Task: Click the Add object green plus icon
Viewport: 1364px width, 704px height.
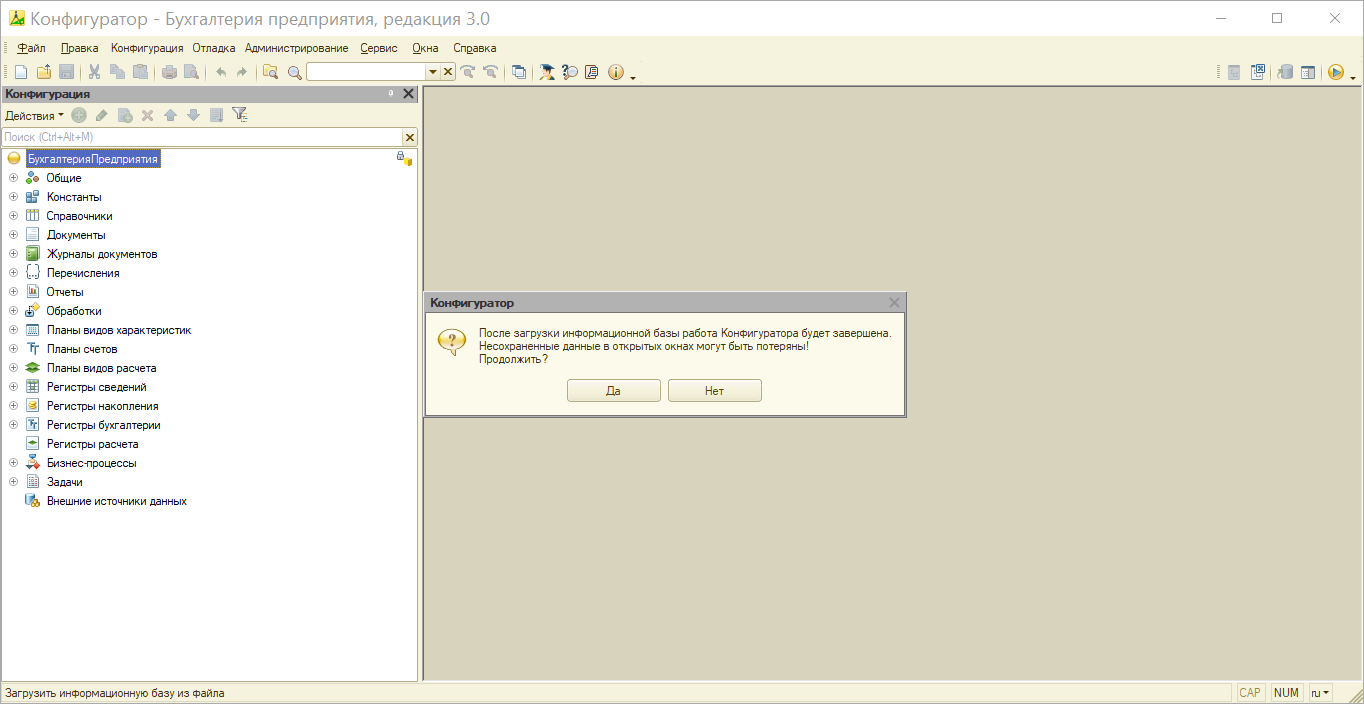Action: [79, 115]
